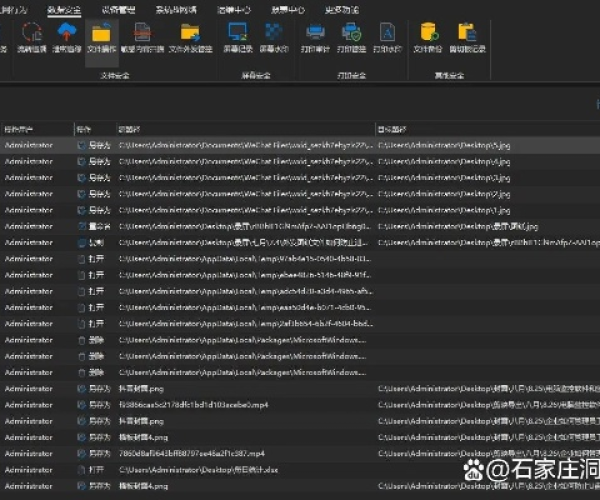This screenshot has height=500, width=600.
Task: Click the .mp4 file name starting 7860d8af
Action: (x=191, y=454)
